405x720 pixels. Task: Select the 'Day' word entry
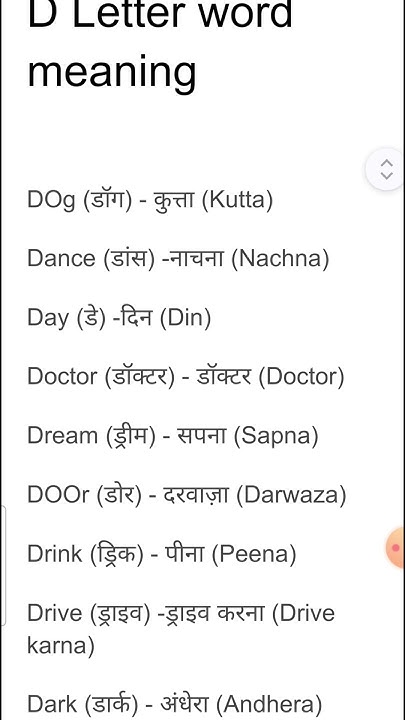pyautogui.click(x=48, y=318)
